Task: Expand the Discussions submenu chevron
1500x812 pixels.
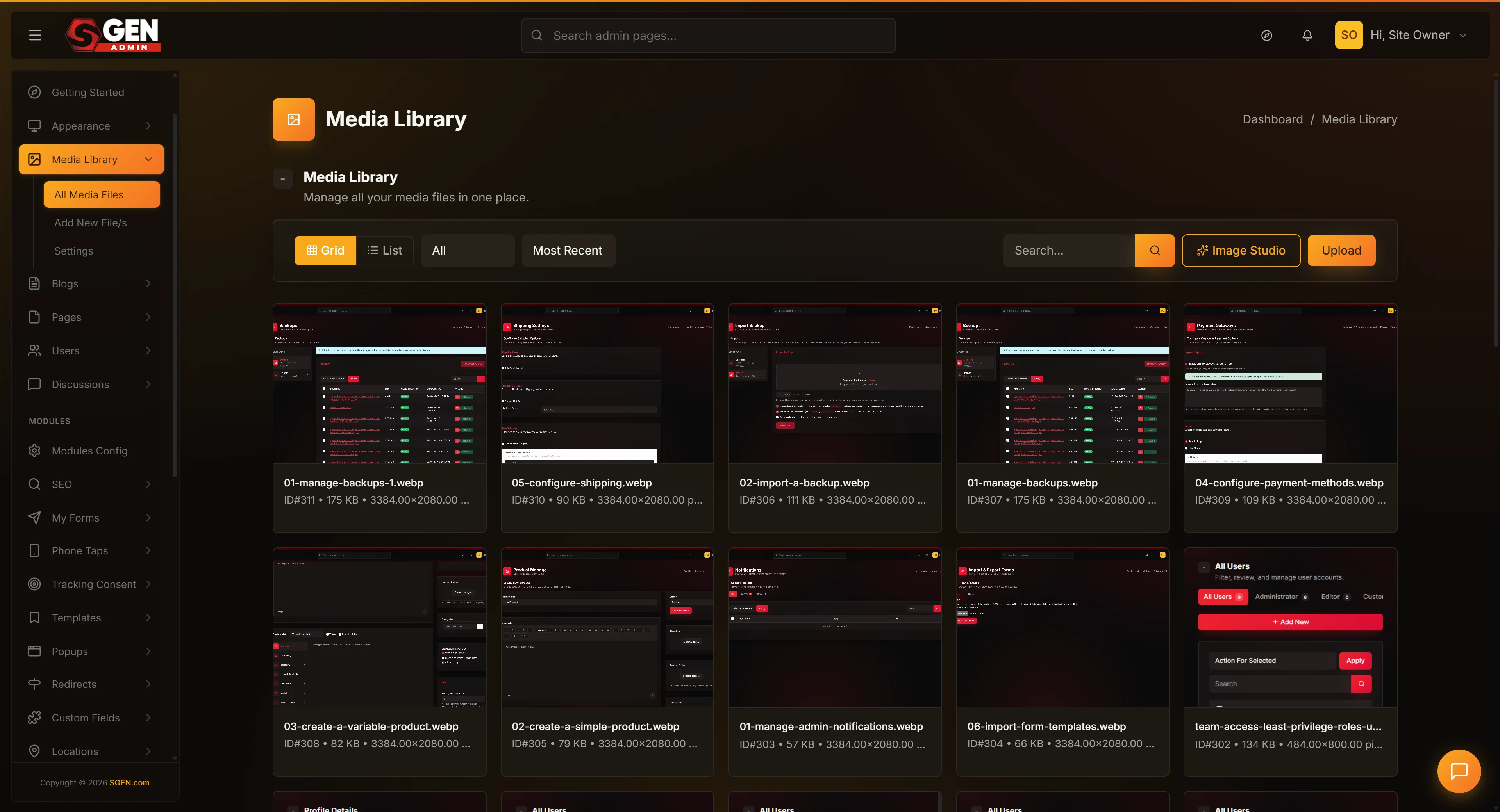Action: 148,384
